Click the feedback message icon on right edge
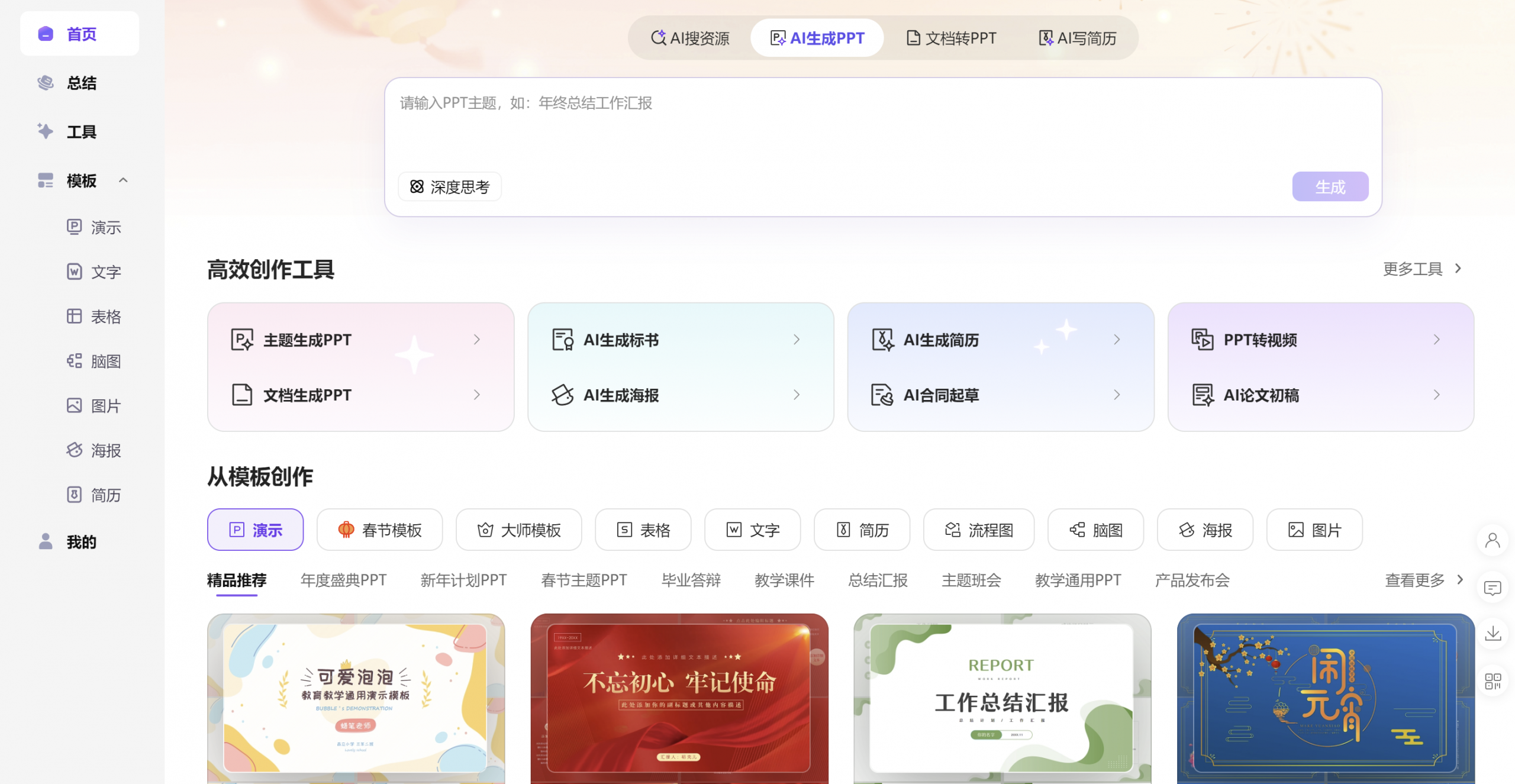1515x784 pixels. (x=1493, y=588)
